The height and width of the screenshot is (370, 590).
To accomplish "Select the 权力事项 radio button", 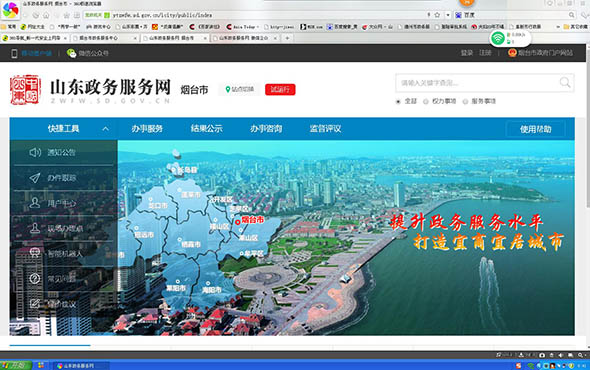I will (426, 101).
